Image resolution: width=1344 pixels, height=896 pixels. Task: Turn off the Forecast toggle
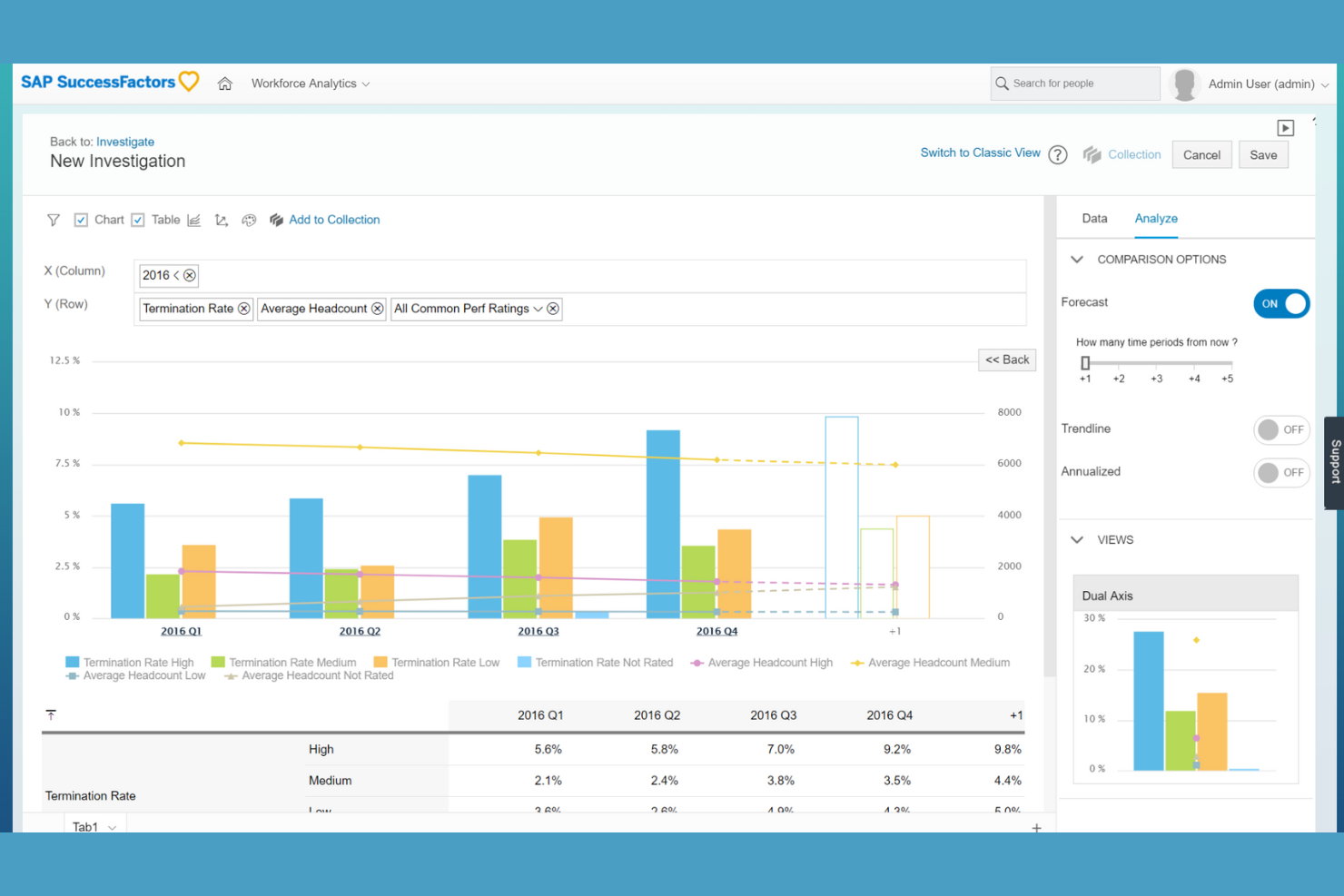pyautogui.click(x=1281, y=303)
